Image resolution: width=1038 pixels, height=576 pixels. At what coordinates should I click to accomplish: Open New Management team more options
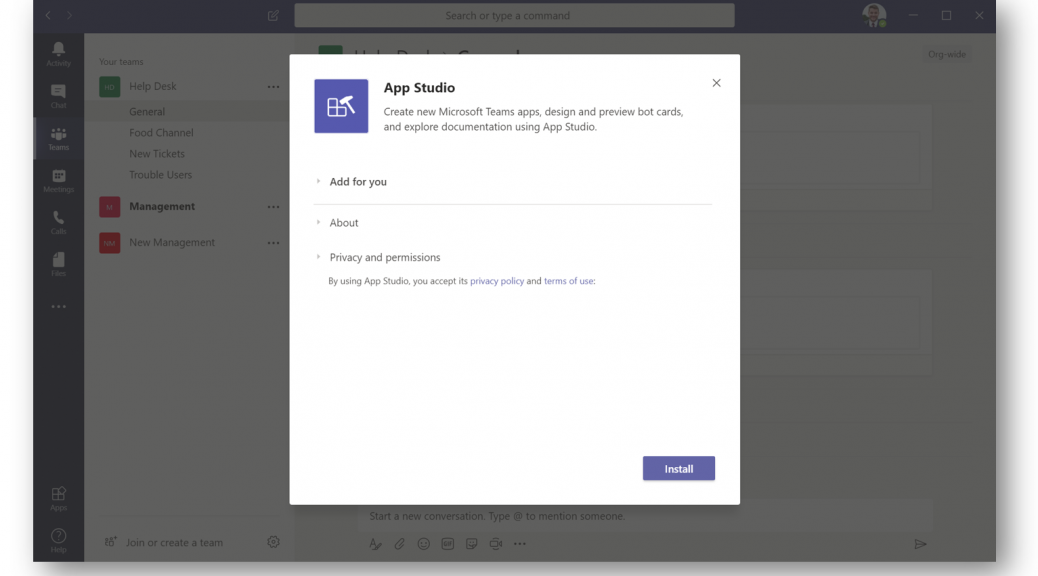coord(273,243)
